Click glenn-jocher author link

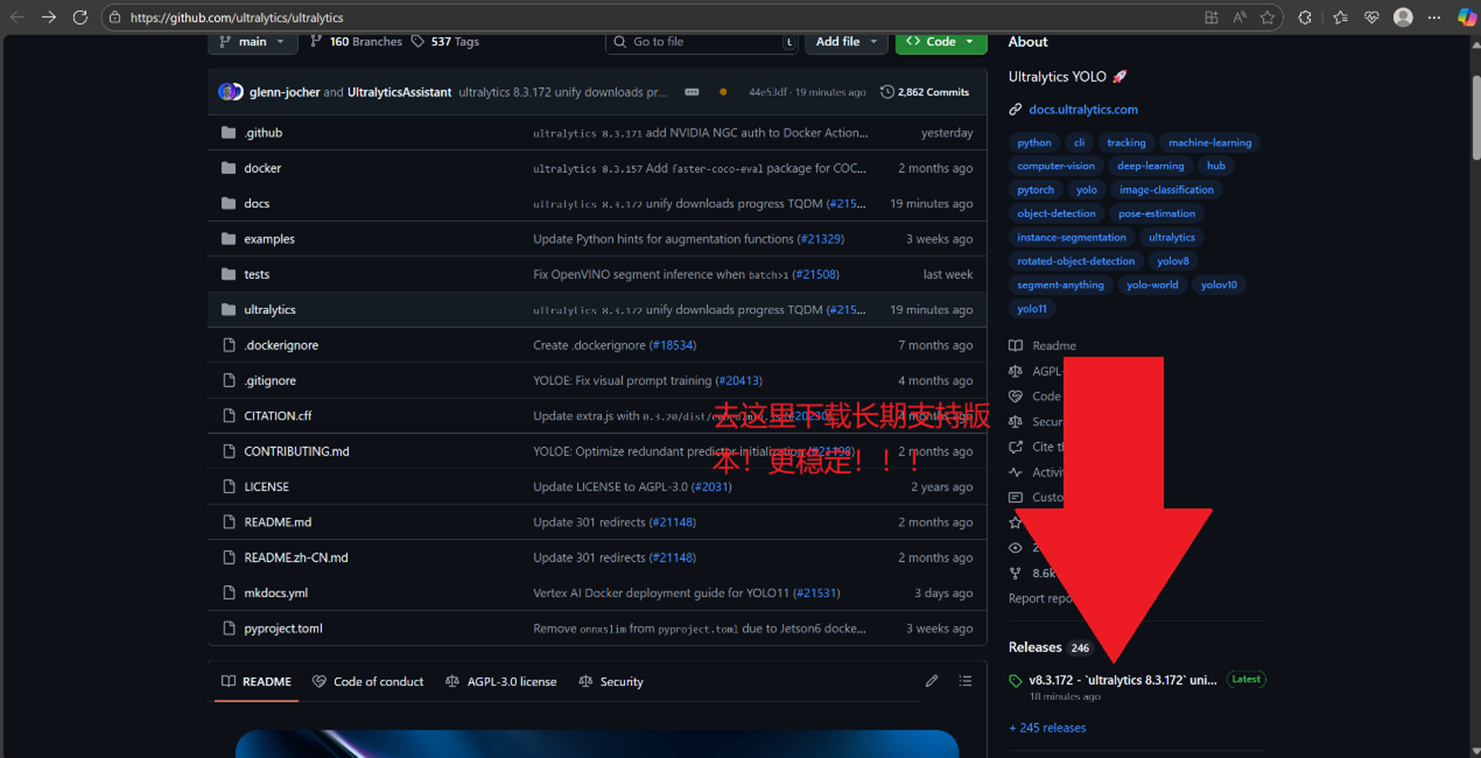coord(284,92)
